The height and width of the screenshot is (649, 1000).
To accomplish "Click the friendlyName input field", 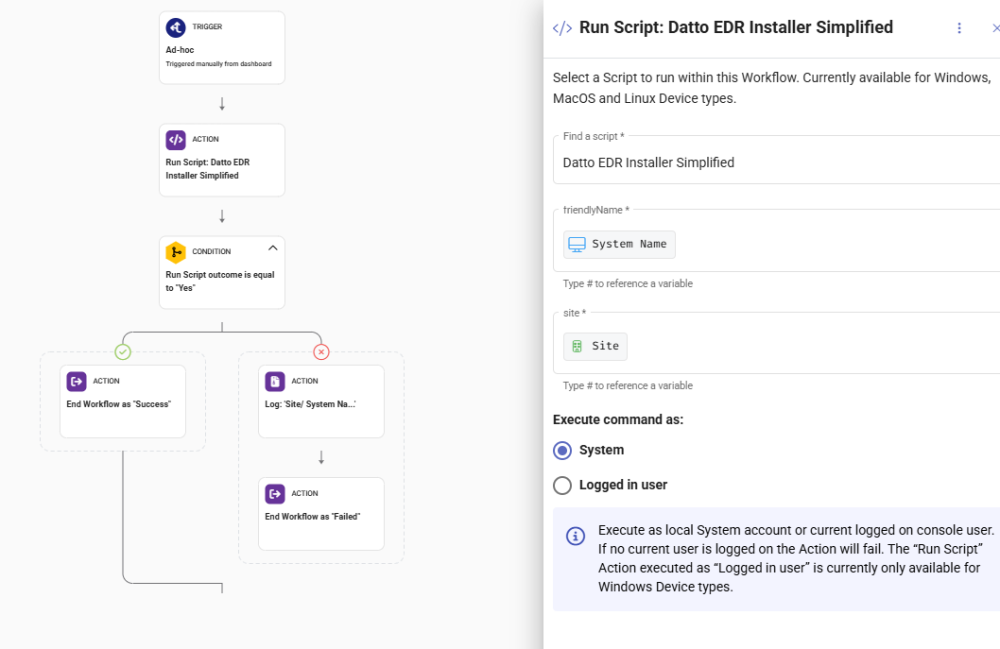I will (776, 241).
